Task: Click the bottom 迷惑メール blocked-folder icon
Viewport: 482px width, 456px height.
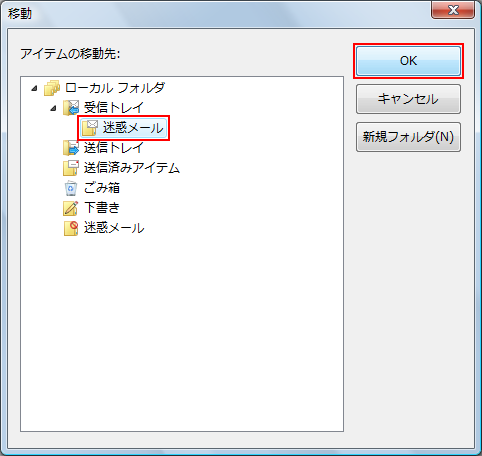Action: point(71,228)
